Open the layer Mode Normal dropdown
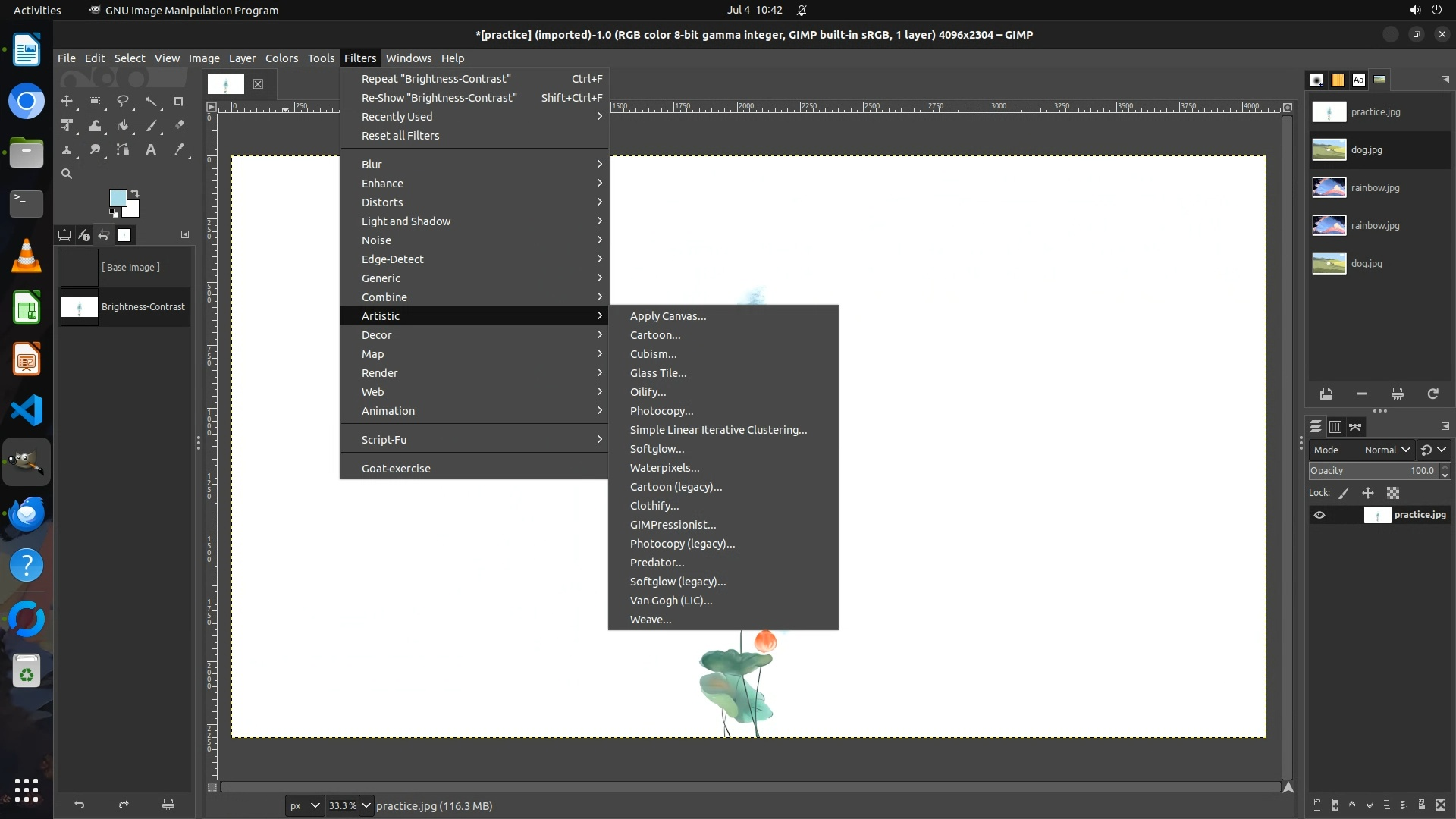 (x=1386, y=450)
